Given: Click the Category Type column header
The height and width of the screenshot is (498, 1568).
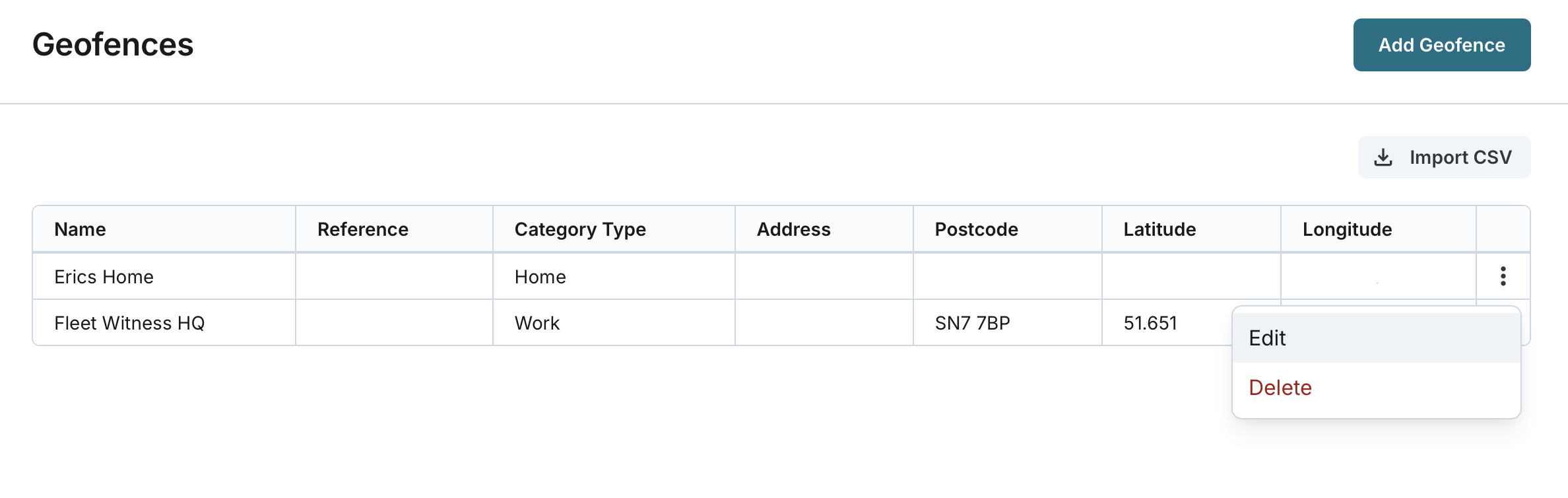Looking at the screenshot, I should click(579, 229).
